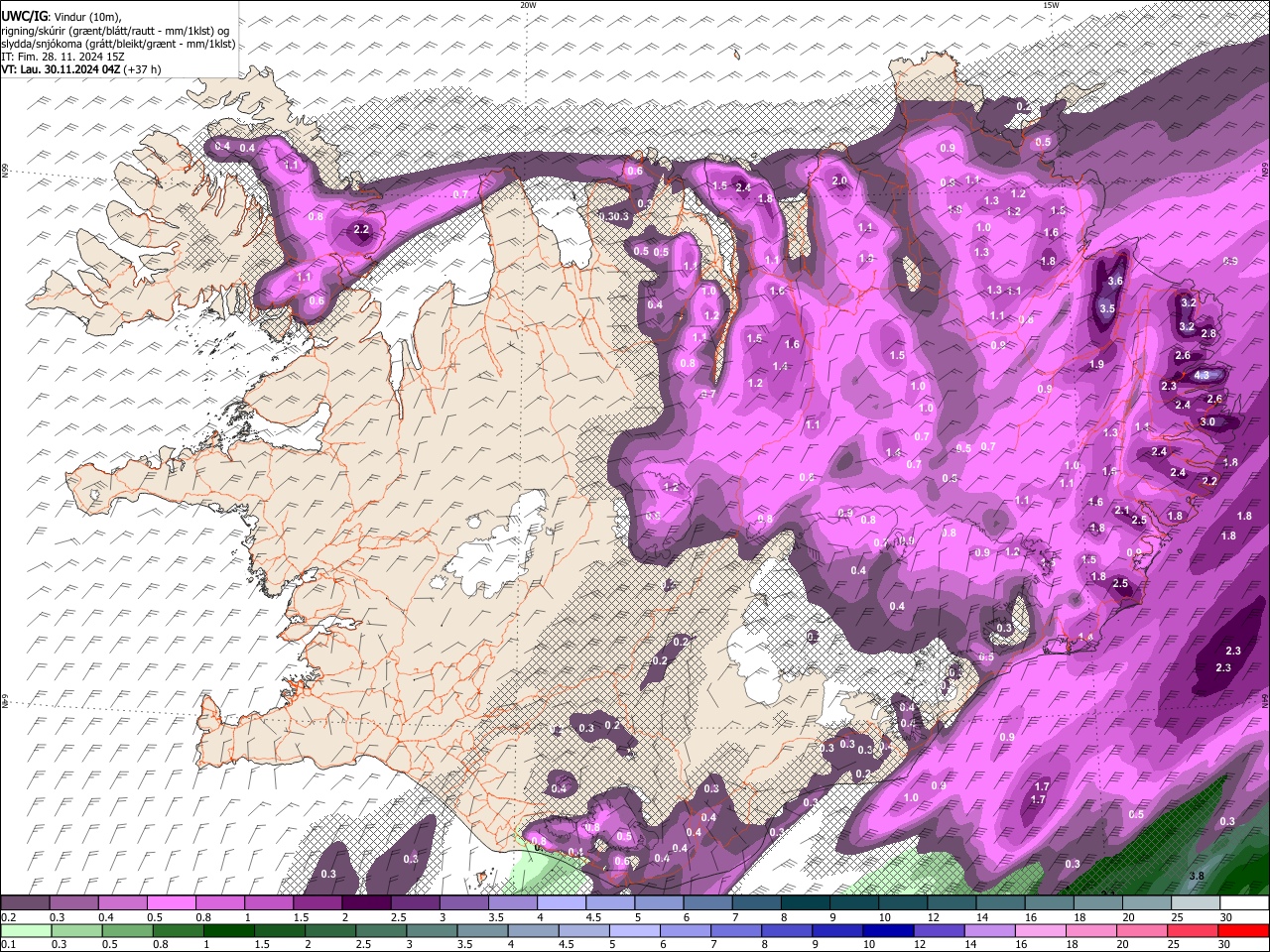Pick the upper legend swatch starting at 0.8
Screen dimensions: 1270x952
point(219,903)
